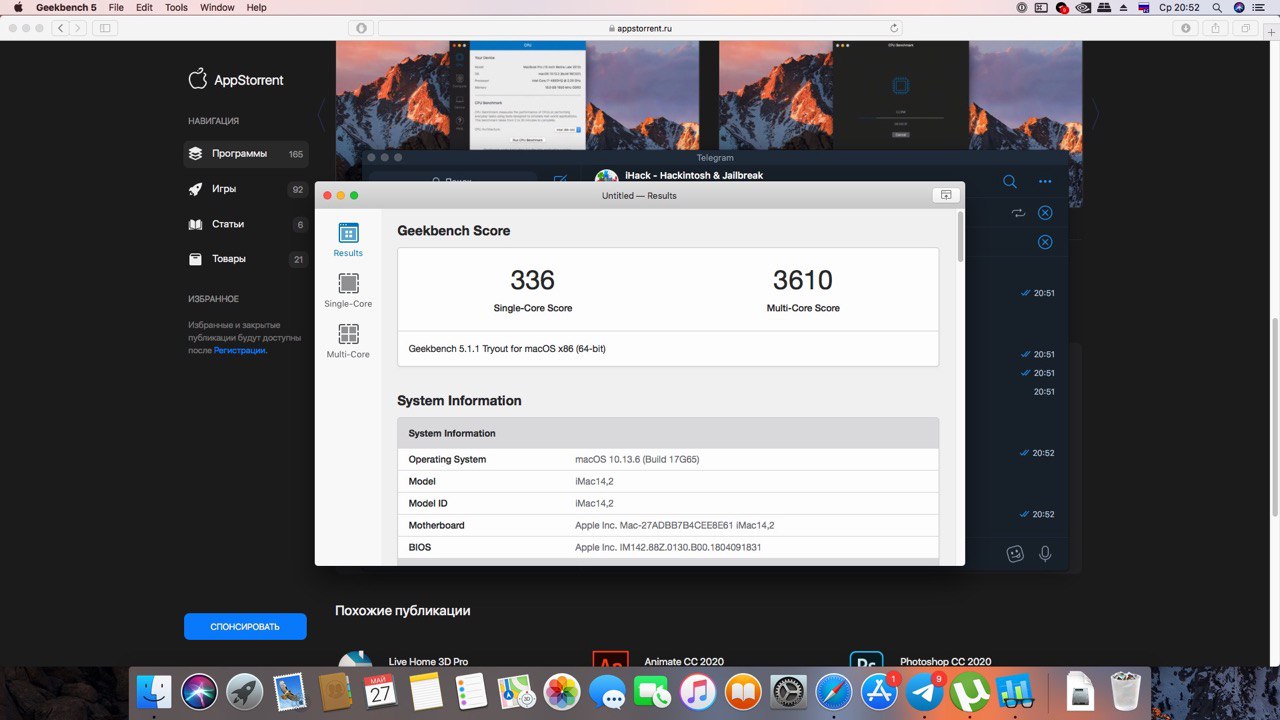
Task: Click the 3610 Multi-Core Score value
Action: point(803,280)
